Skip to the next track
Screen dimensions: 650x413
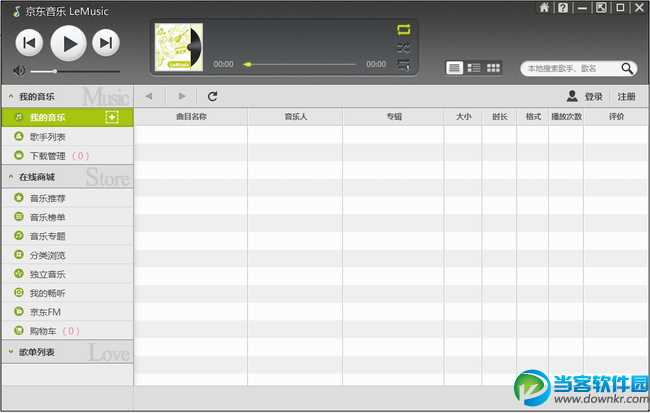coord(106,42)
